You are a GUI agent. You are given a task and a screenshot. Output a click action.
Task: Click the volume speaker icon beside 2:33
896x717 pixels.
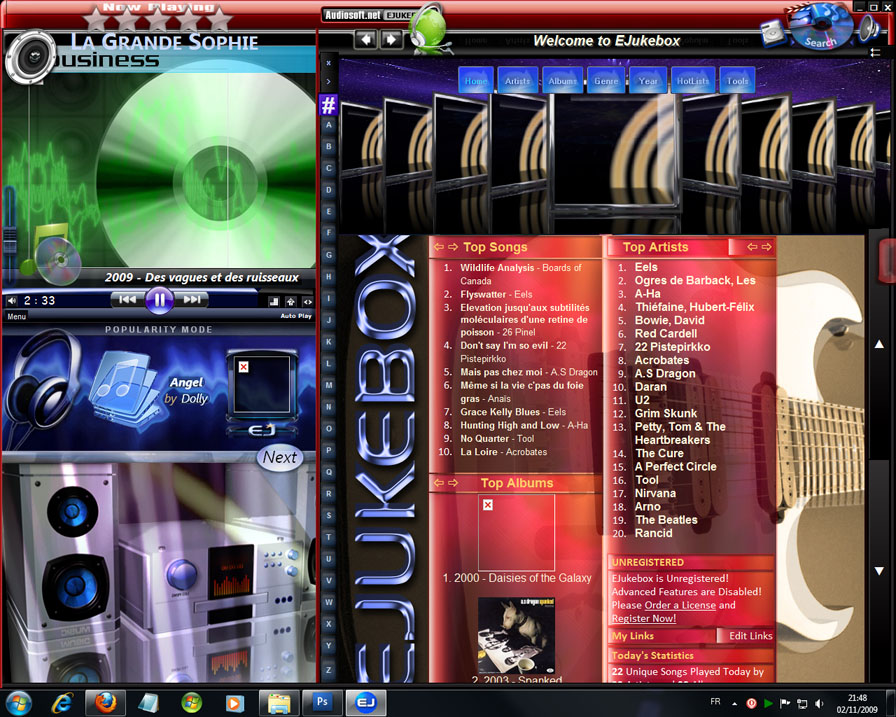[11, 301]
